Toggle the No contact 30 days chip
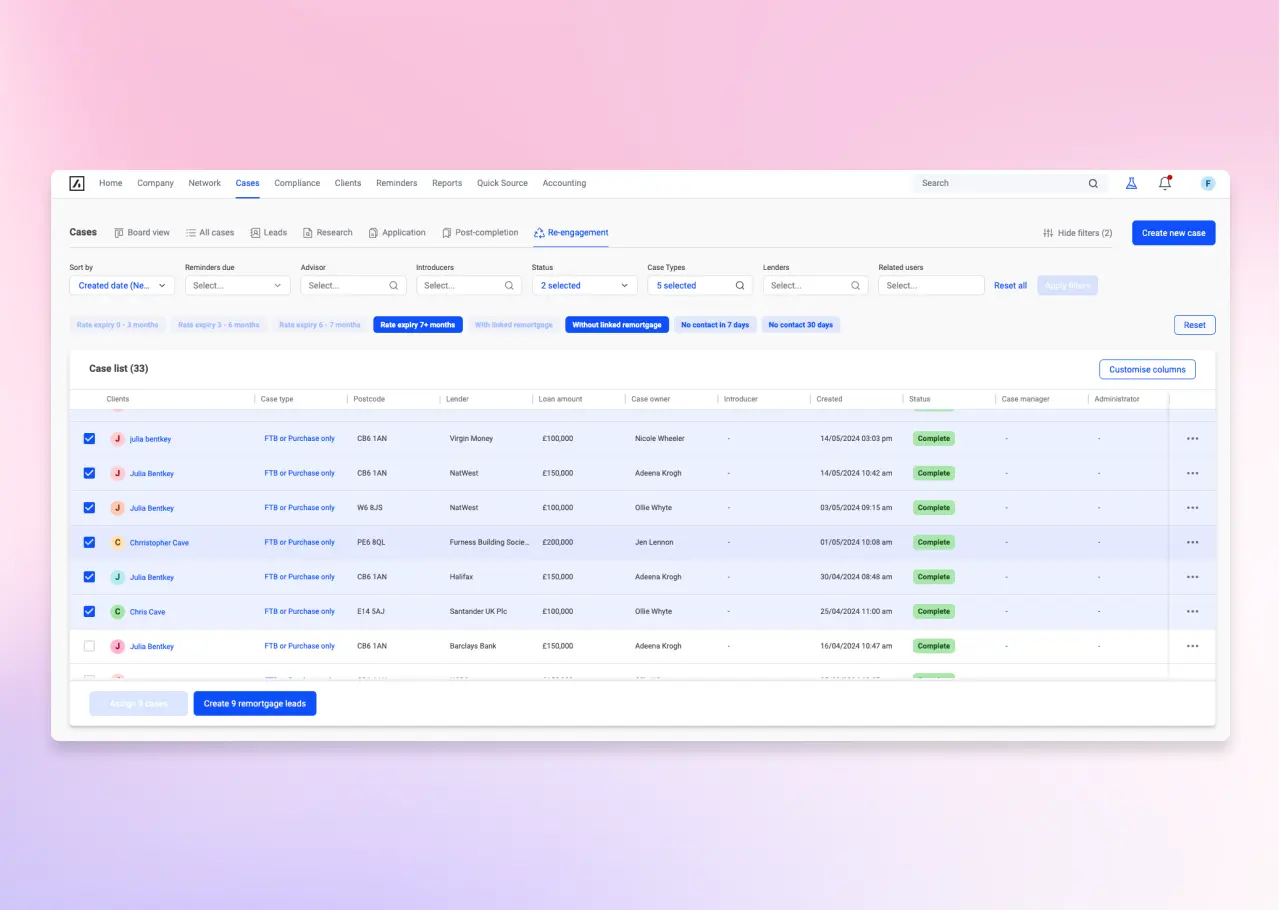Screen dimensions: 1280x910 tap(801, 325)
